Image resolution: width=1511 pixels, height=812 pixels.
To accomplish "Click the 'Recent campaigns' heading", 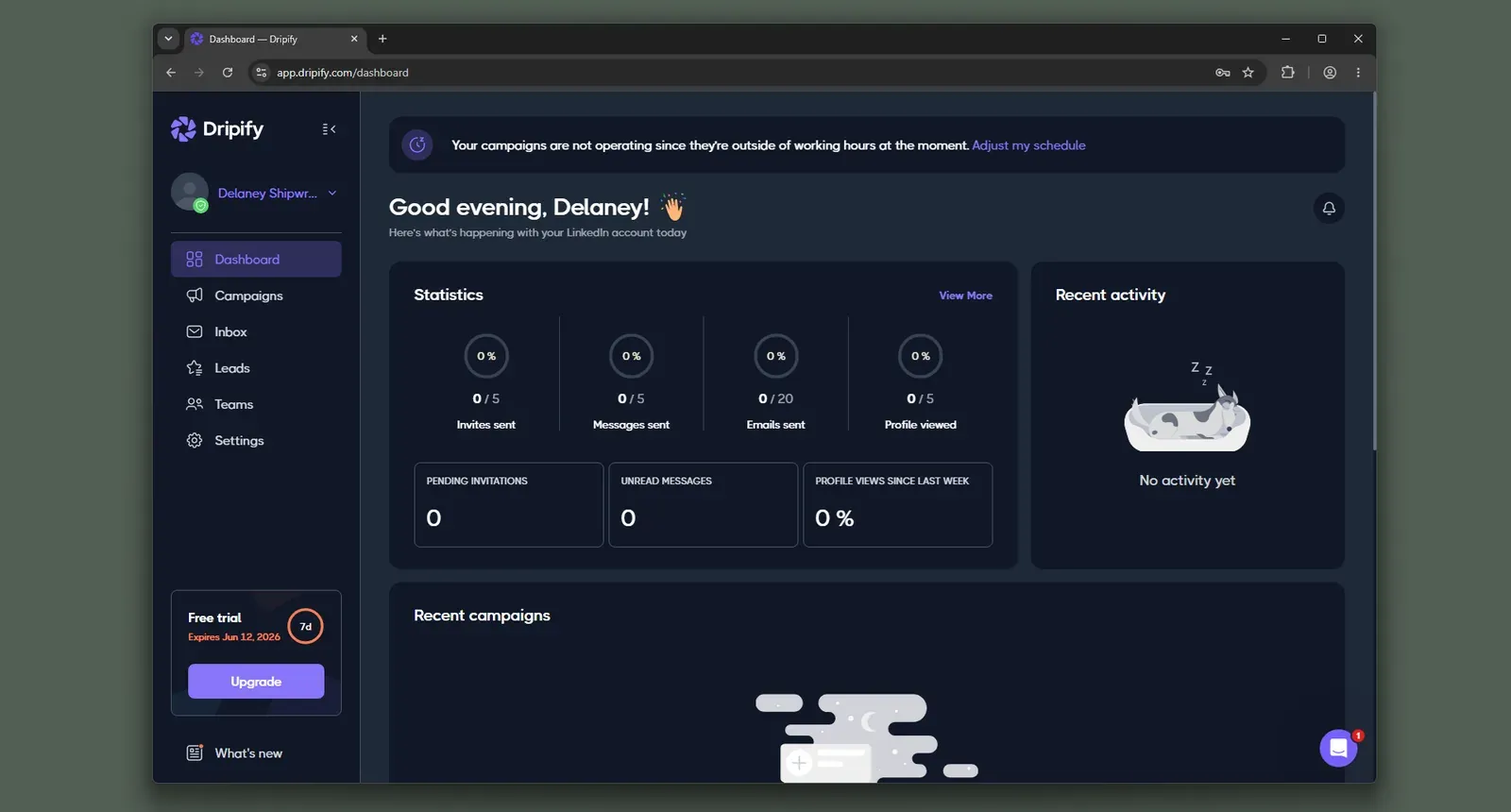I will (x=482, y=616).
